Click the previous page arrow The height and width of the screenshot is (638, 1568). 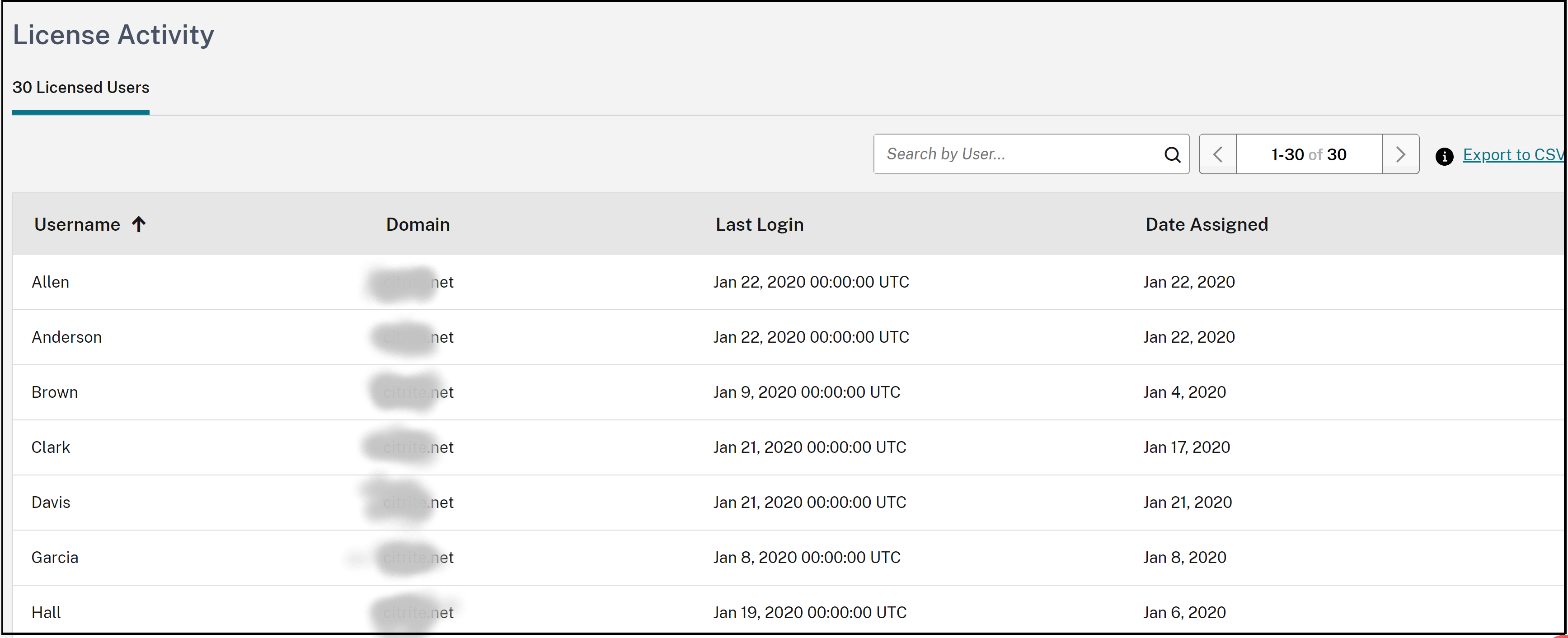1218,154
